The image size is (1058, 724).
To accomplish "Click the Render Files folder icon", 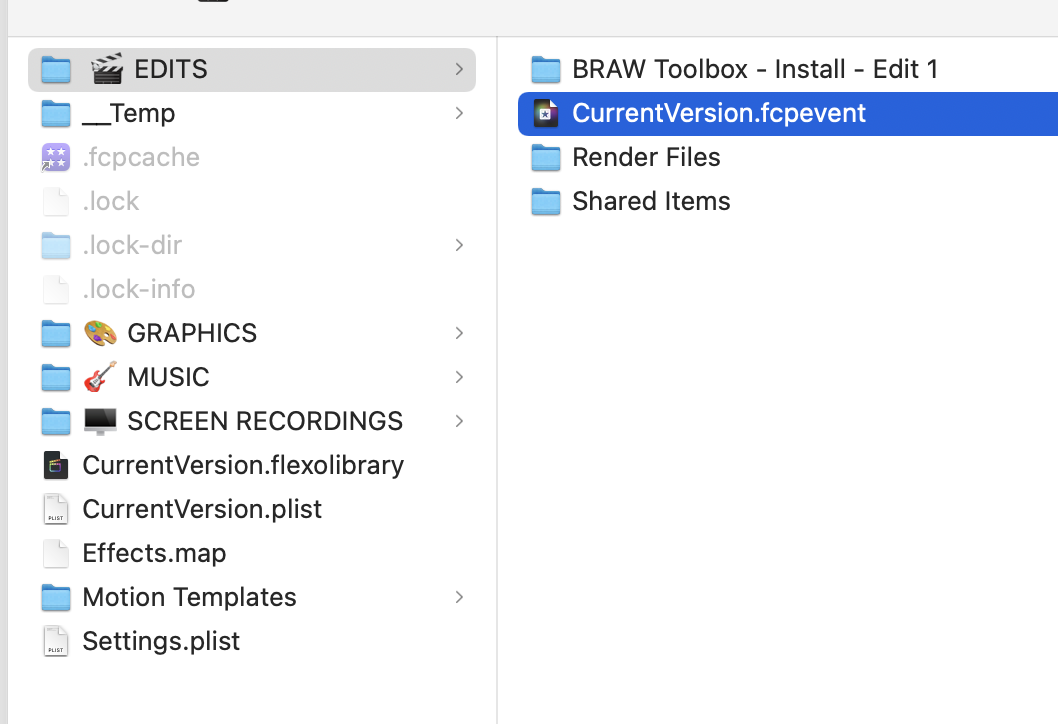I will (545, 157).
